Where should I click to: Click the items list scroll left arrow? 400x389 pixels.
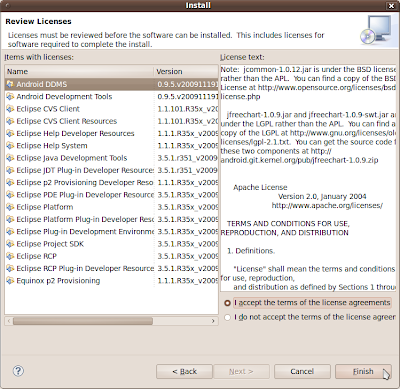pos(9,321)
